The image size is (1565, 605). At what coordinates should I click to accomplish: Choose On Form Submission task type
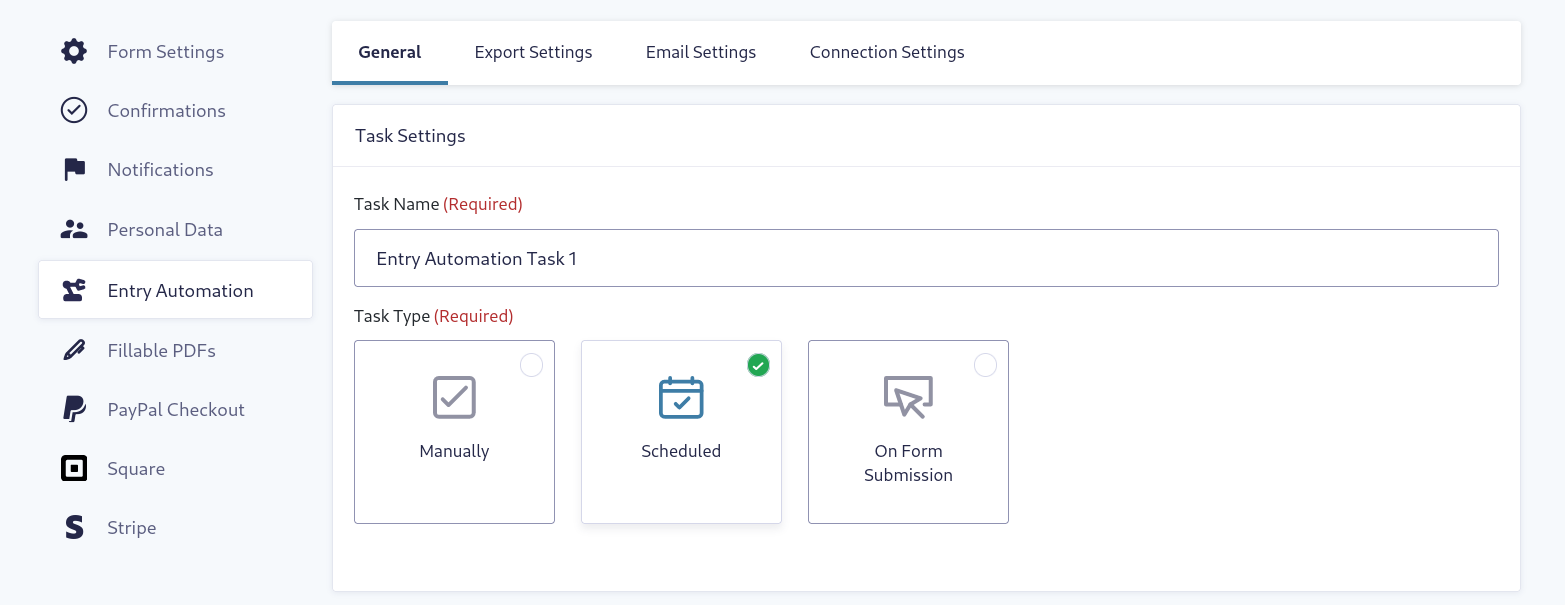985,365
